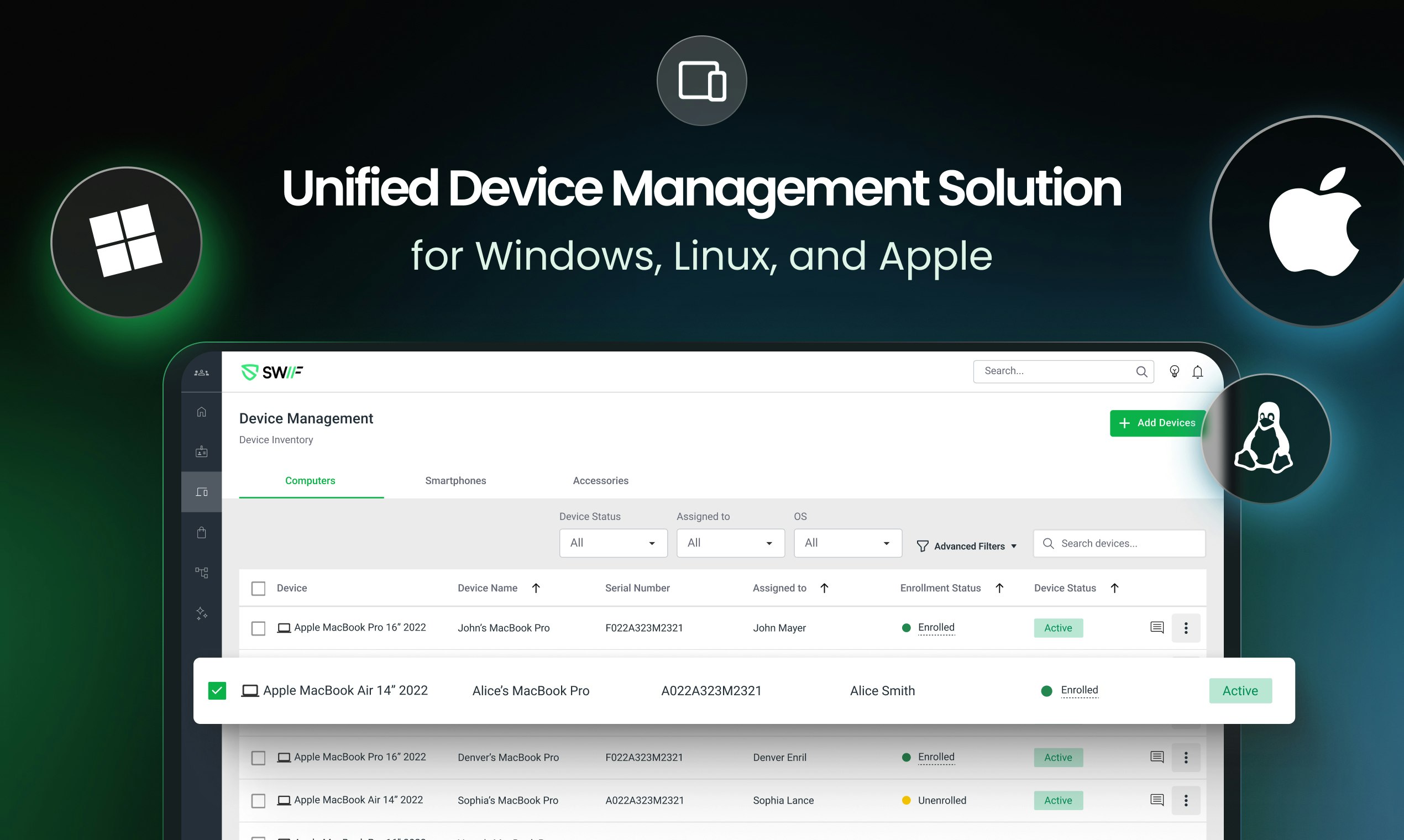Image resolution: width=1404 pixels, height=840 pixels.
Task: Click the lightbulb tips icon
Action: pos(1174,371)
